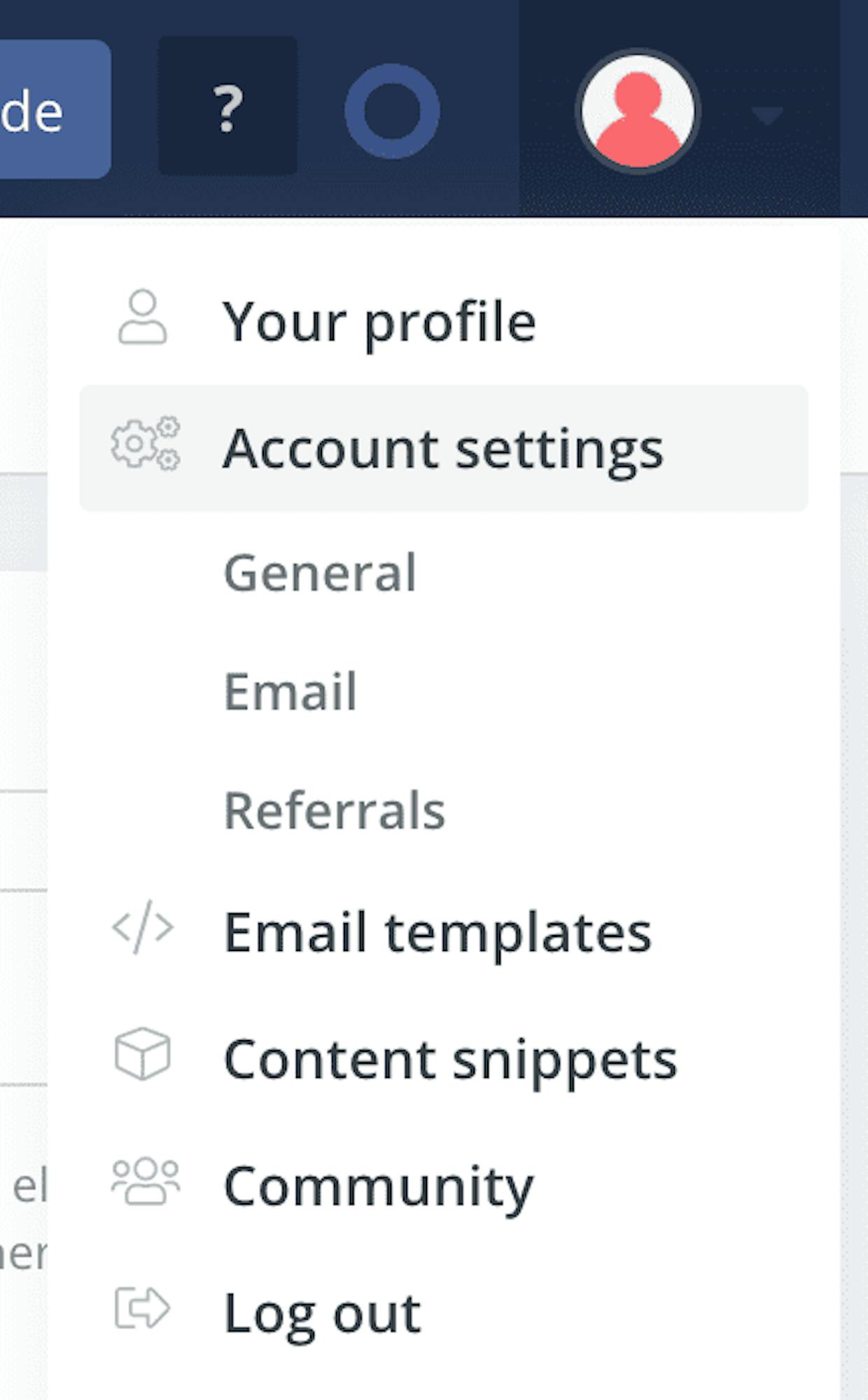Click the blue circle notification icon

[392, 111]
